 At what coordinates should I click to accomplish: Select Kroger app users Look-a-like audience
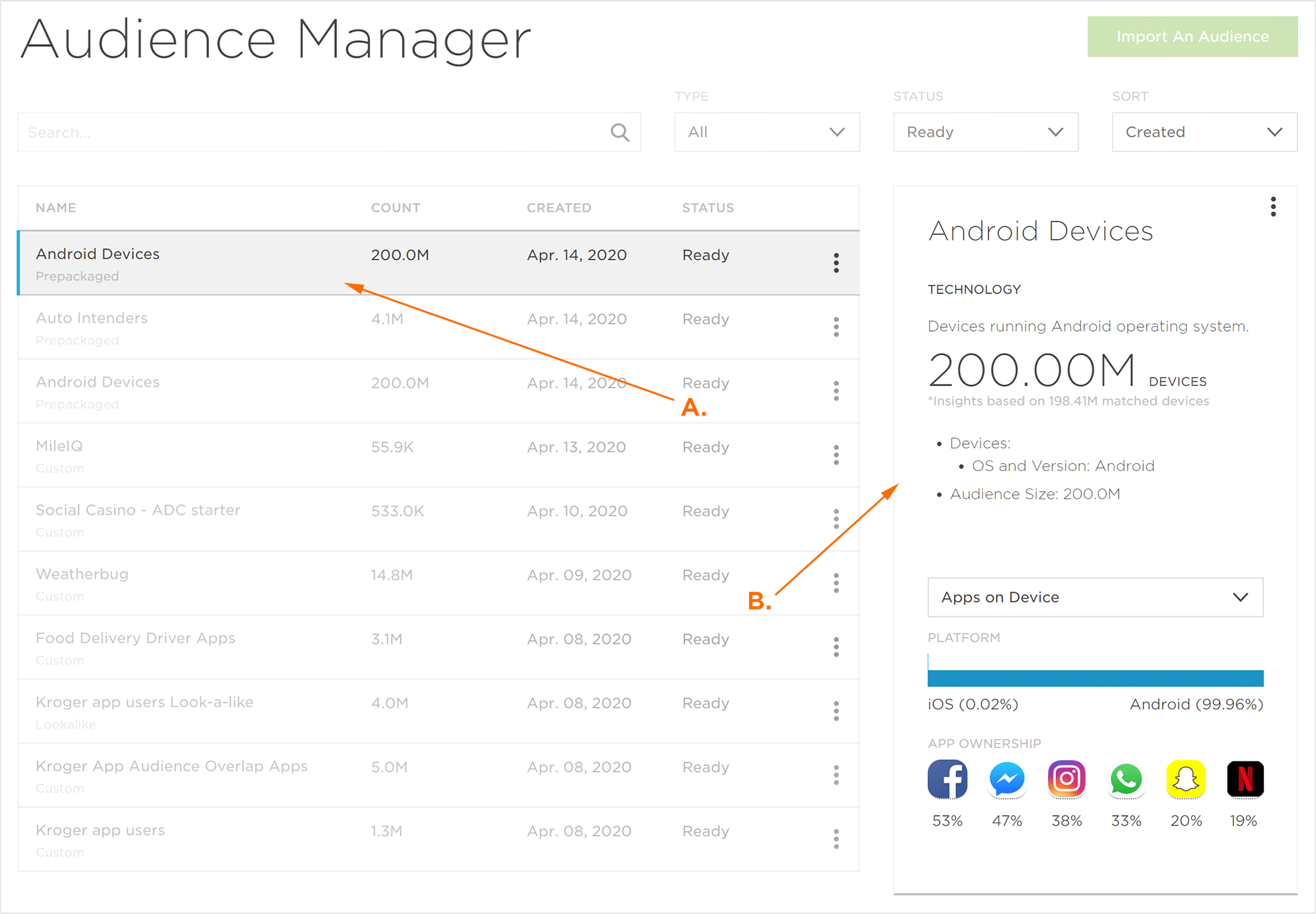[x=438, y=711]
